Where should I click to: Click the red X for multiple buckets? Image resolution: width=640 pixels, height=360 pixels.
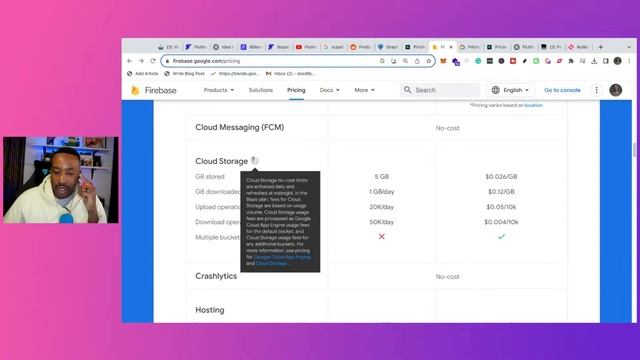pos(382,236)
